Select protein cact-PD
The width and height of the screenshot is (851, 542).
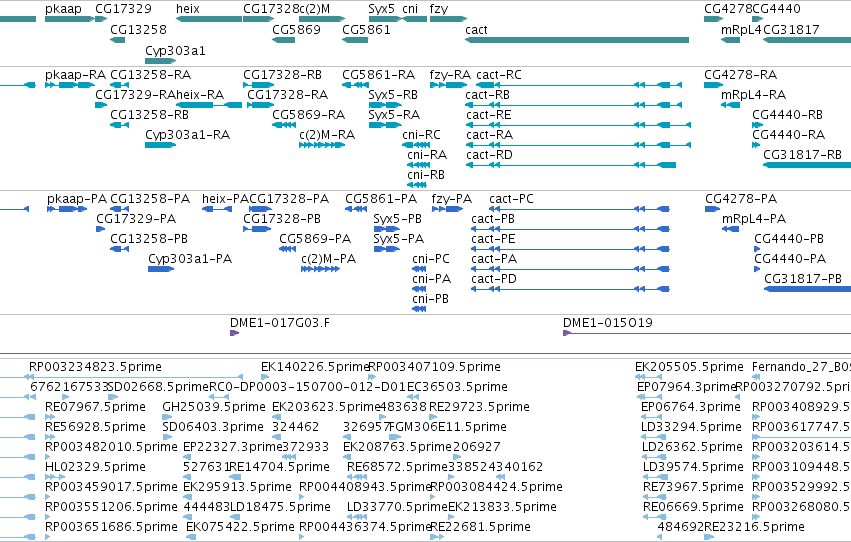tap(570, 289)
